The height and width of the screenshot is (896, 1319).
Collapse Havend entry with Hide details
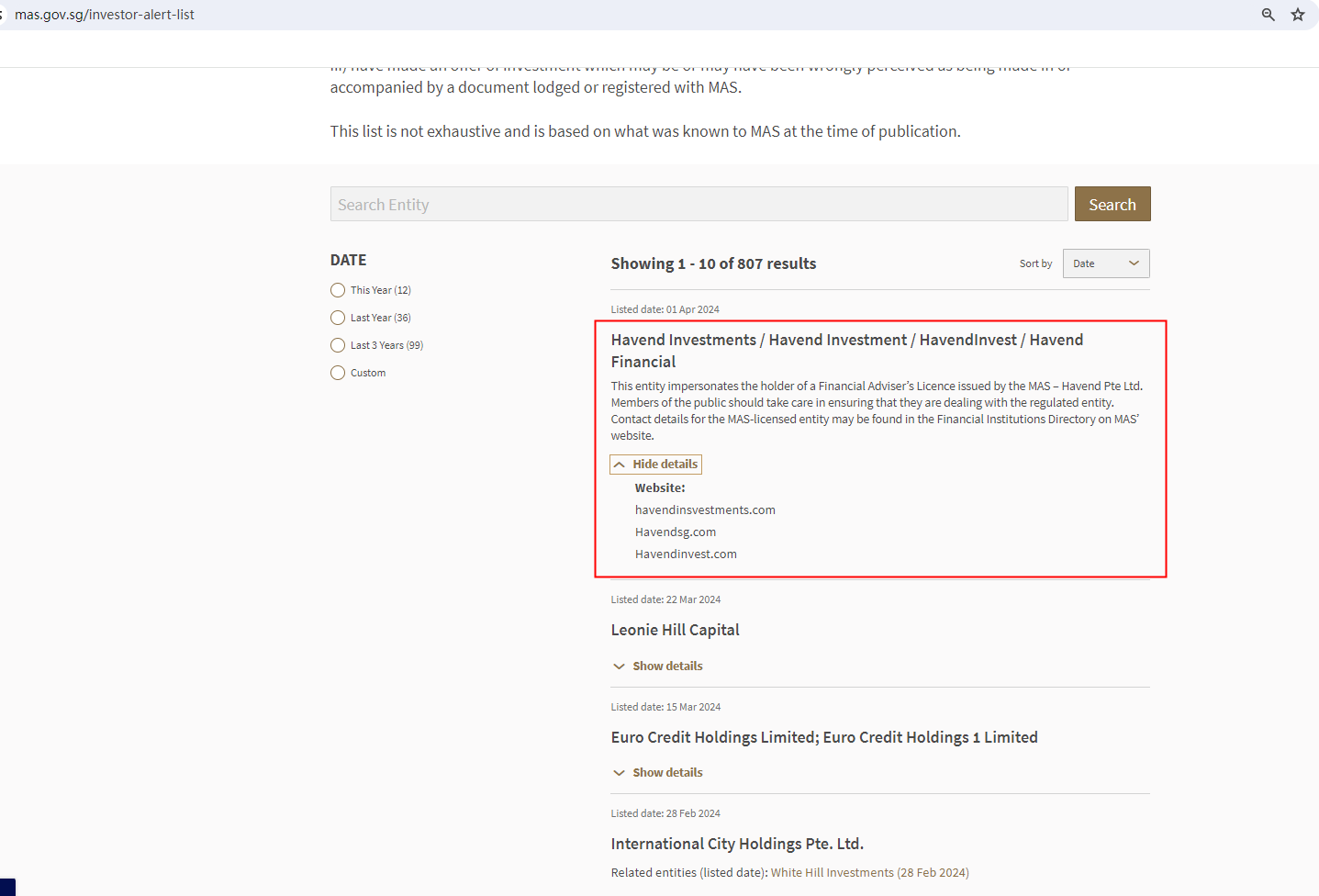tap(665, 465)
